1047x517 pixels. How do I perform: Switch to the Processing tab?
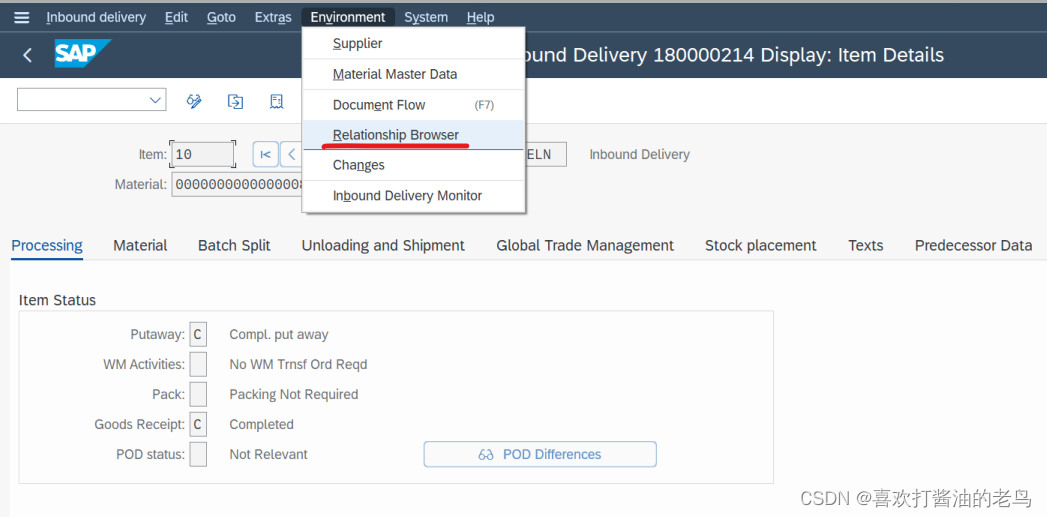(47, 245)
